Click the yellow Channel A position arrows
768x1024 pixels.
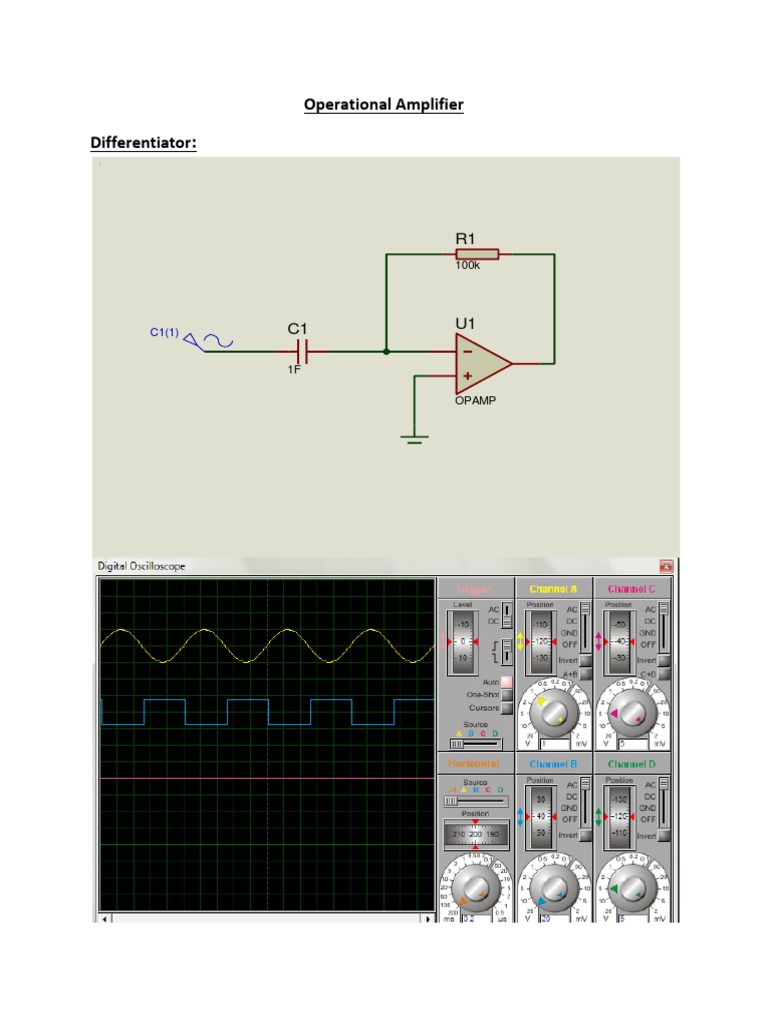coord(520,641)
